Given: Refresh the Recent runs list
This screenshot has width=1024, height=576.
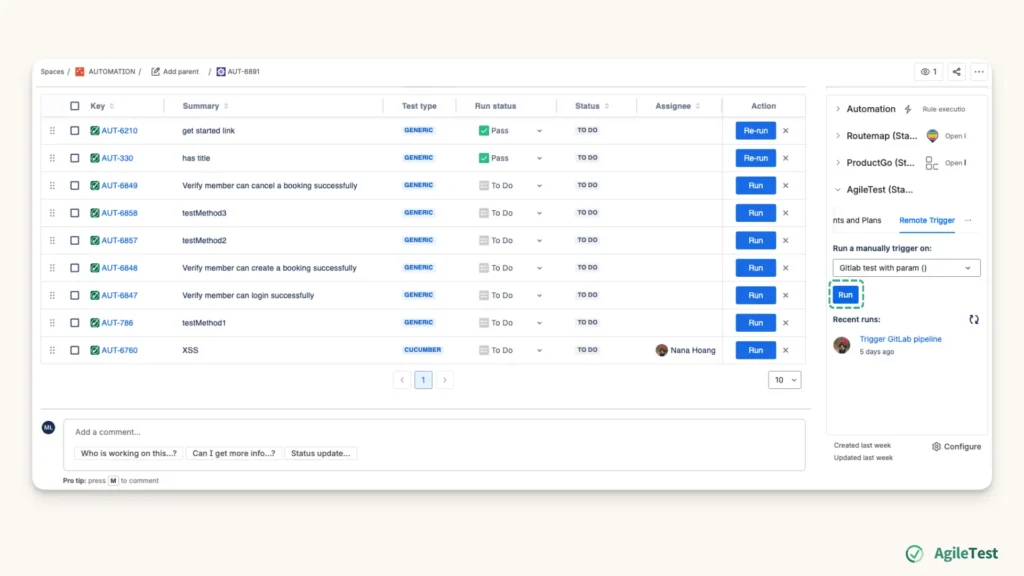Looking at the screenshot, I should coord(974,319).
